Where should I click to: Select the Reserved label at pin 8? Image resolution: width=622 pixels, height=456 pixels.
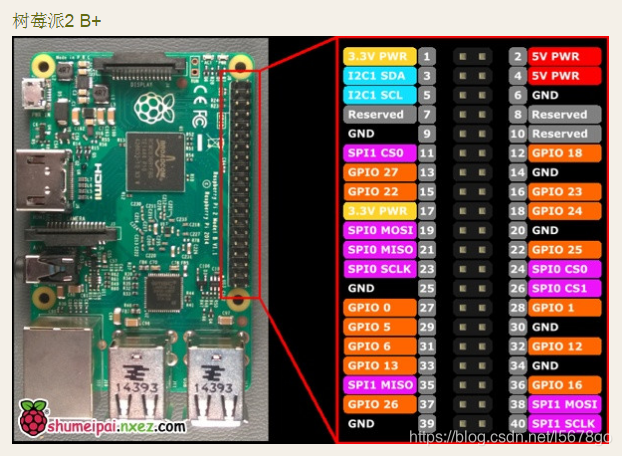[564, 115]
